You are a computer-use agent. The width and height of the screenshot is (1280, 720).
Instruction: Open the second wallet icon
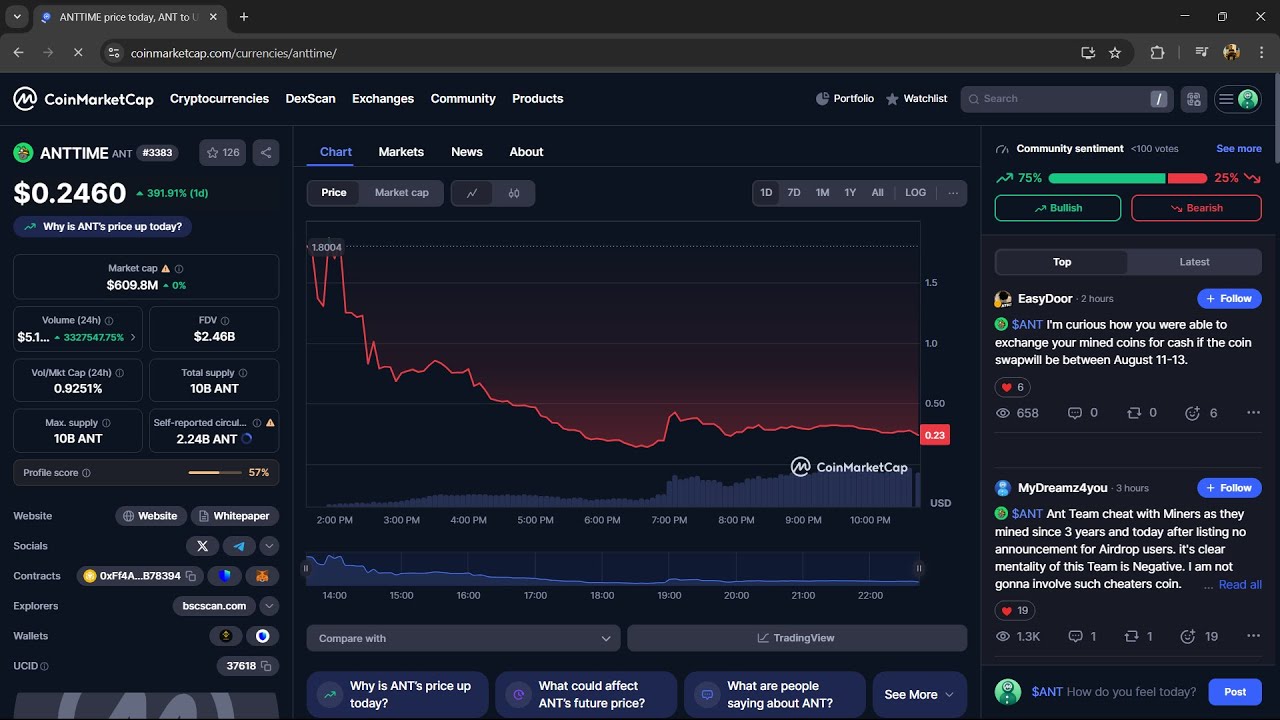point(262,636)
